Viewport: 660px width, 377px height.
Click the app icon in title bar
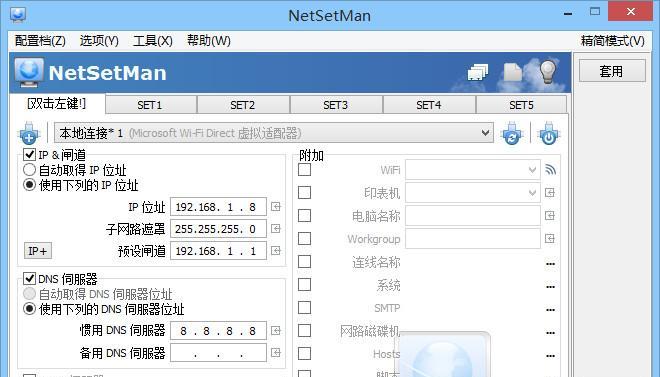click(x=18, y=15)
